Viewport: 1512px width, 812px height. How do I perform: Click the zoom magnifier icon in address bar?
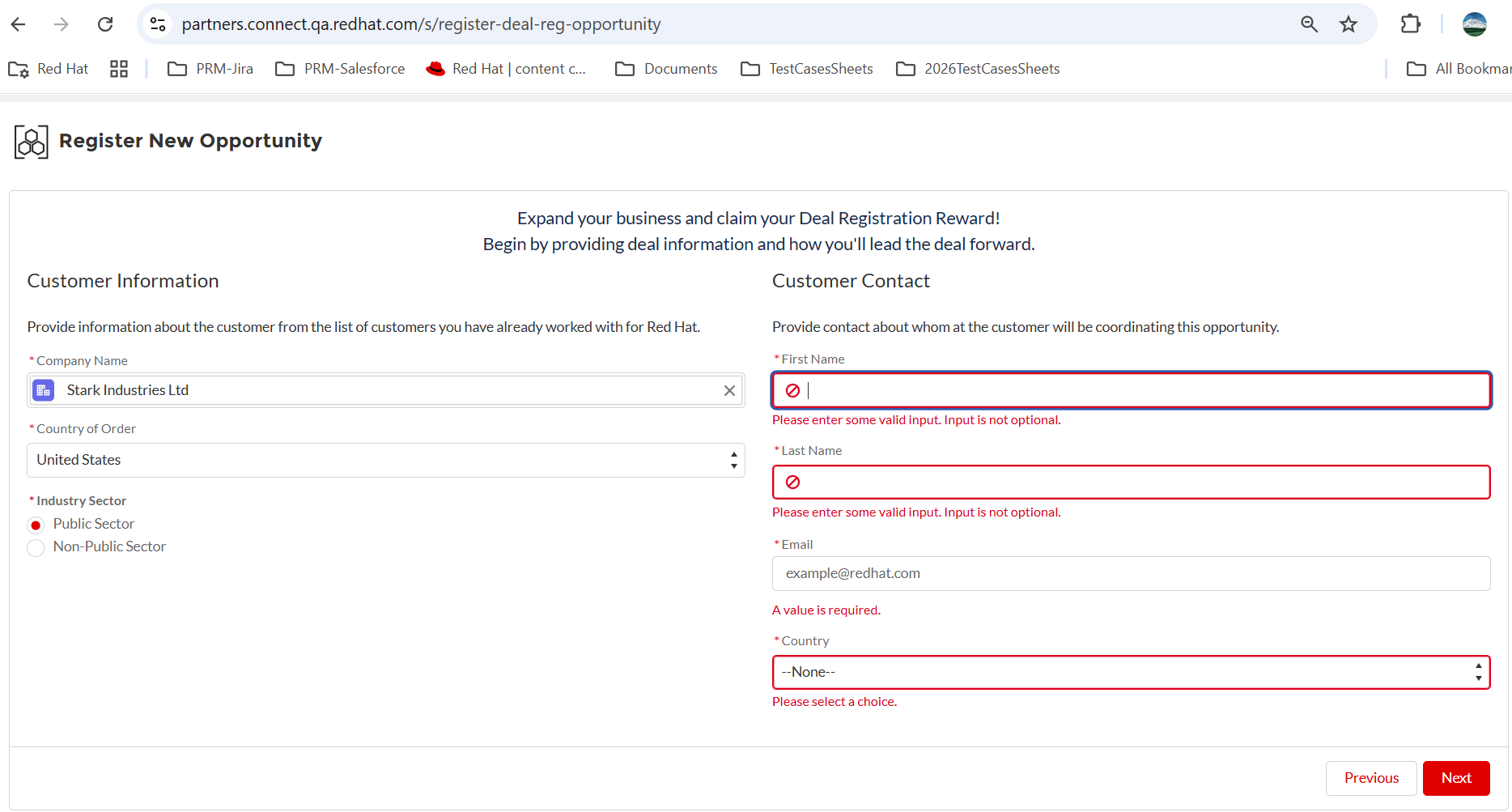[x=1309, y=24]
